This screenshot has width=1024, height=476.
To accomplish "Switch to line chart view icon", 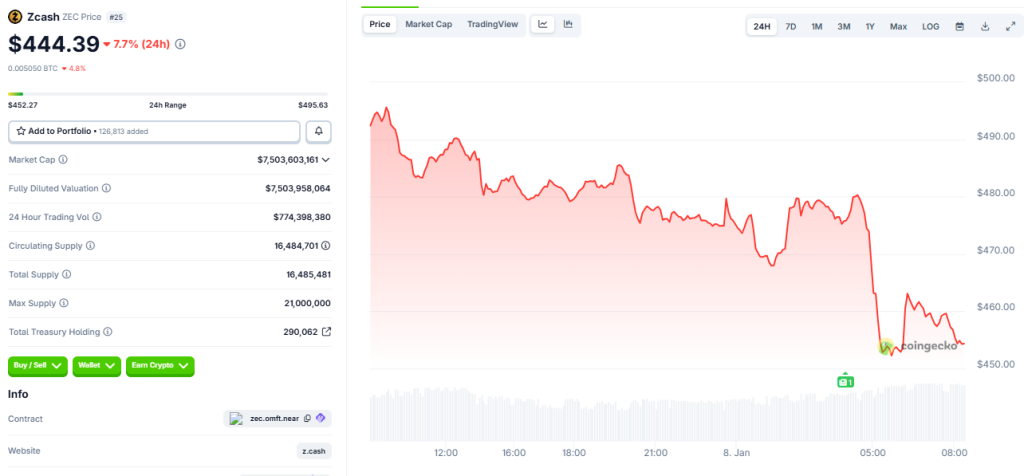I will pyautogui.click(x=543, y=24).
